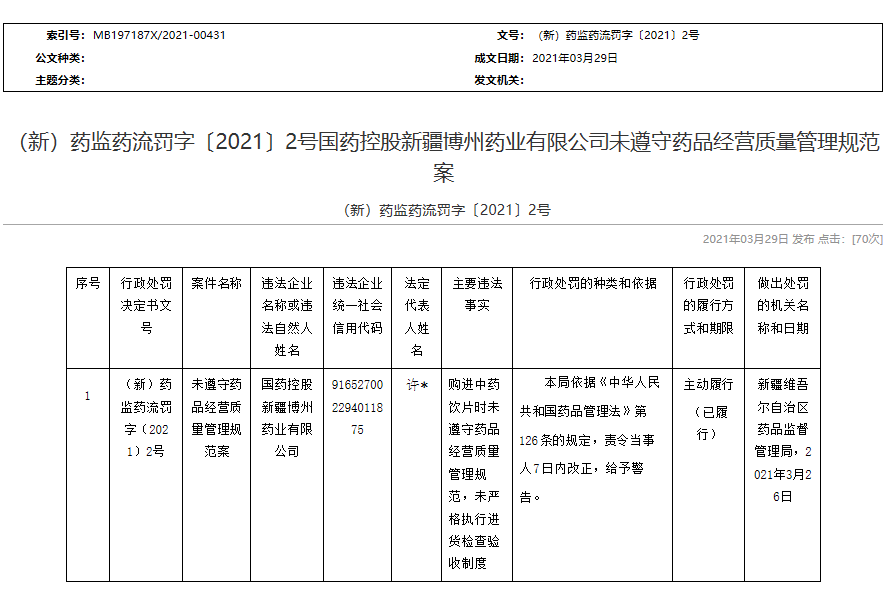Select credit code 916527002294011875
Image resolution: width=890 pixels, height=591 pixels.
[x=357, y=407]
